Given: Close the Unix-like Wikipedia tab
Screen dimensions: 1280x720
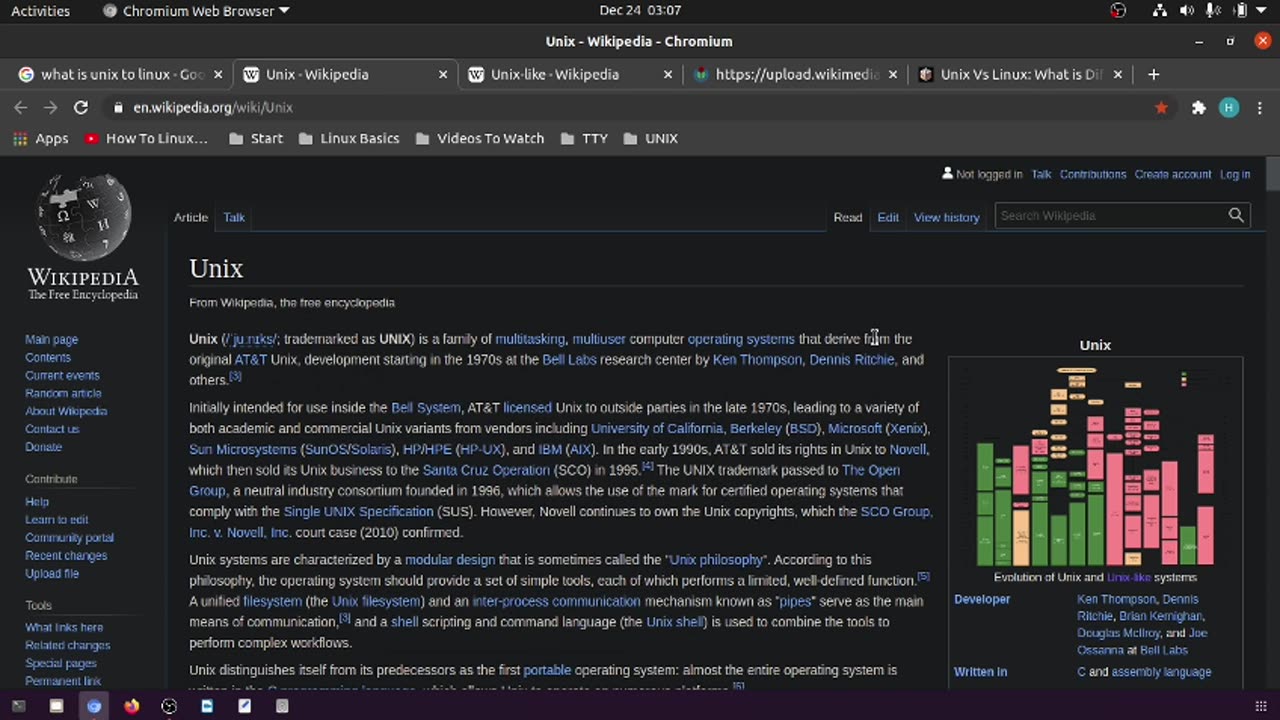Looking at the screenshot, I should click(668, 74).
